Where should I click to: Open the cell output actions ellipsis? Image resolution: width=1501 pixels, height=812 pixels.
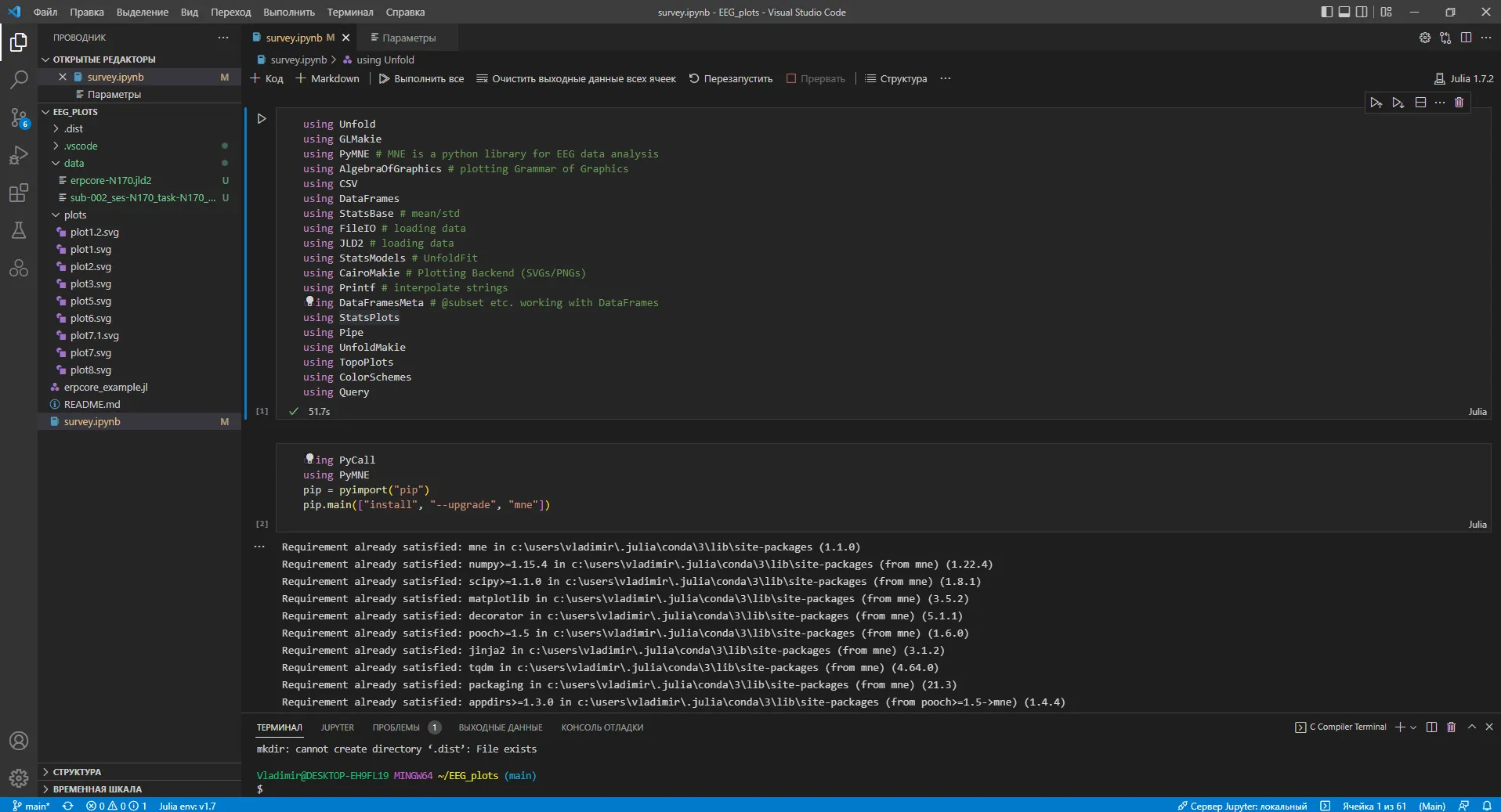[x=259, y=547]
